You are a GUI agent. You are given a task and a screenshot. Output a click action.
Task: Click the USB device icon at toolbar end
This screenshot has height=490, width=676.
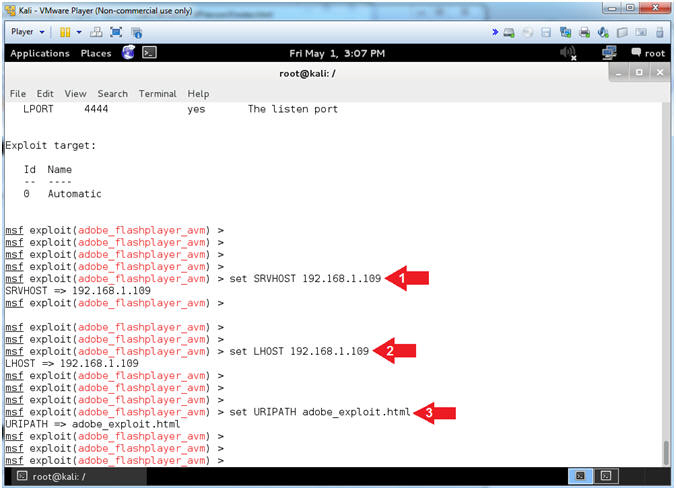(x=659, y=32)
